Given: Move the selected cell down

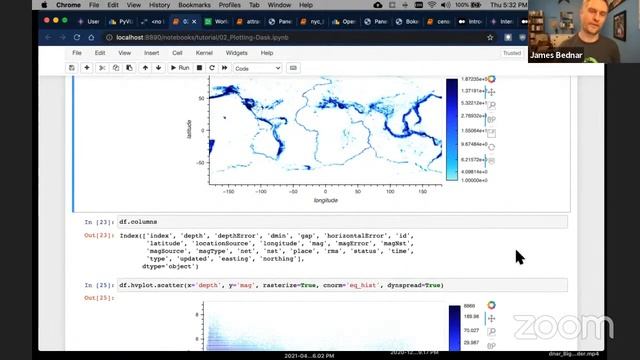Looking at the screenshot, I should [158, 68].
